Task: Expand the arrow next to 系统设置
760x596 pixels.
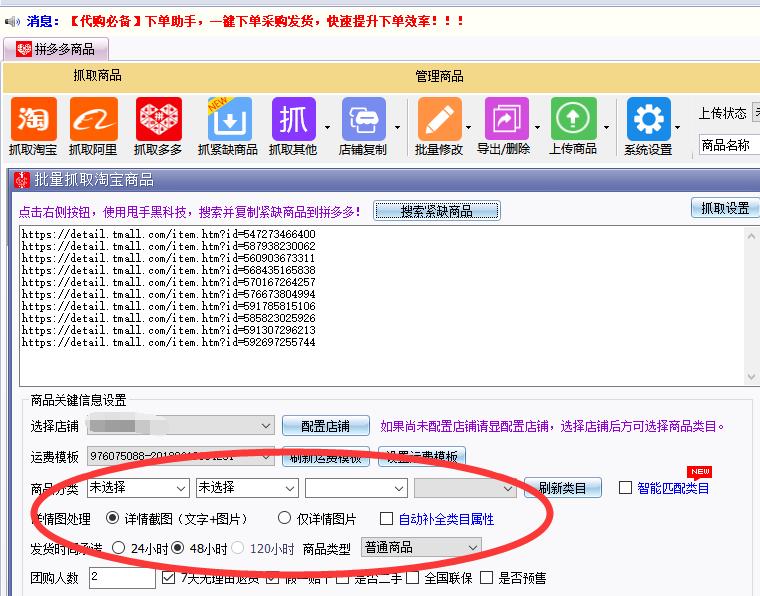Action: (x=677, y=127)
